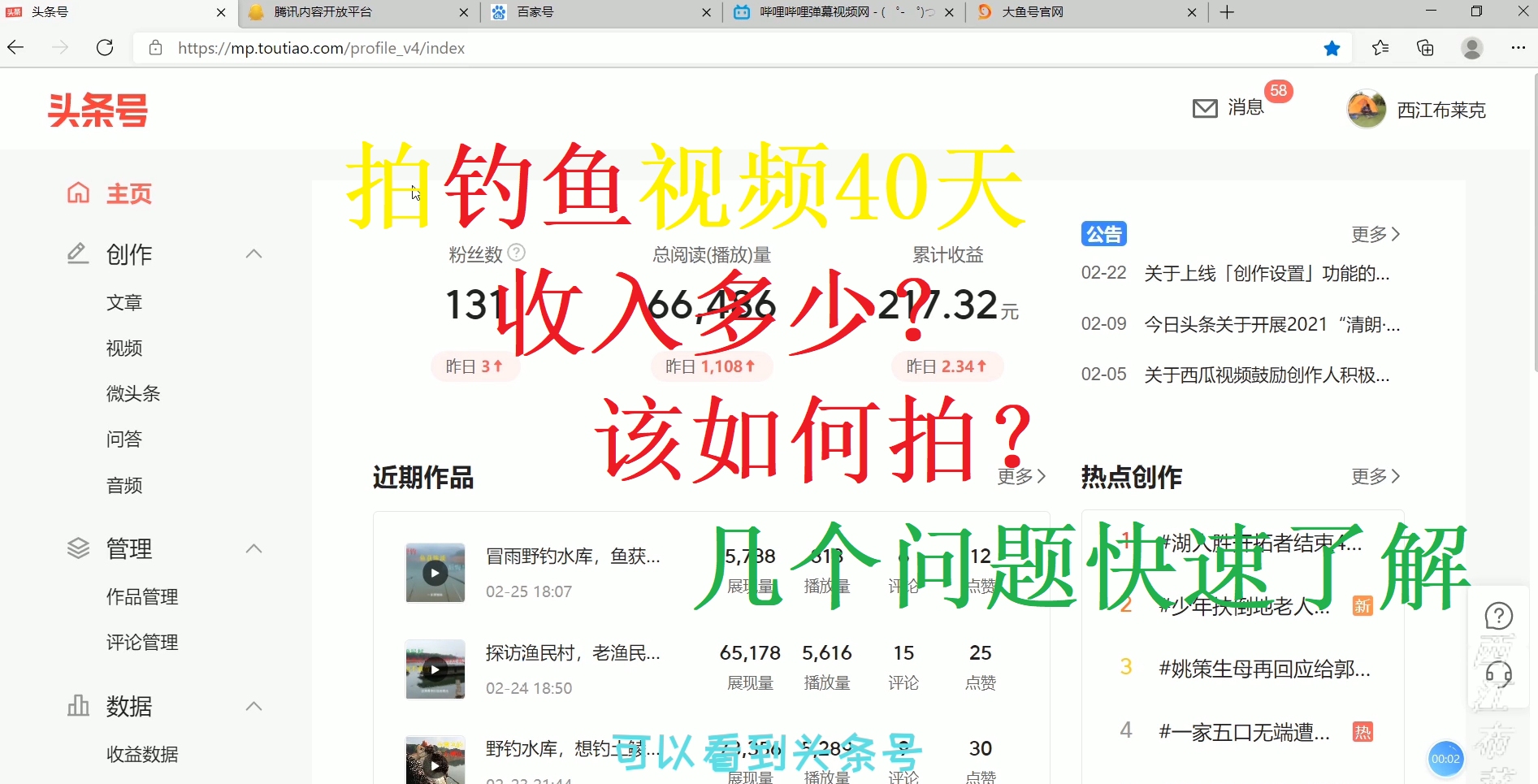Open 视频 in the sidebar
This screenshot has height=784, width=1538.
[x=124, y=348]
